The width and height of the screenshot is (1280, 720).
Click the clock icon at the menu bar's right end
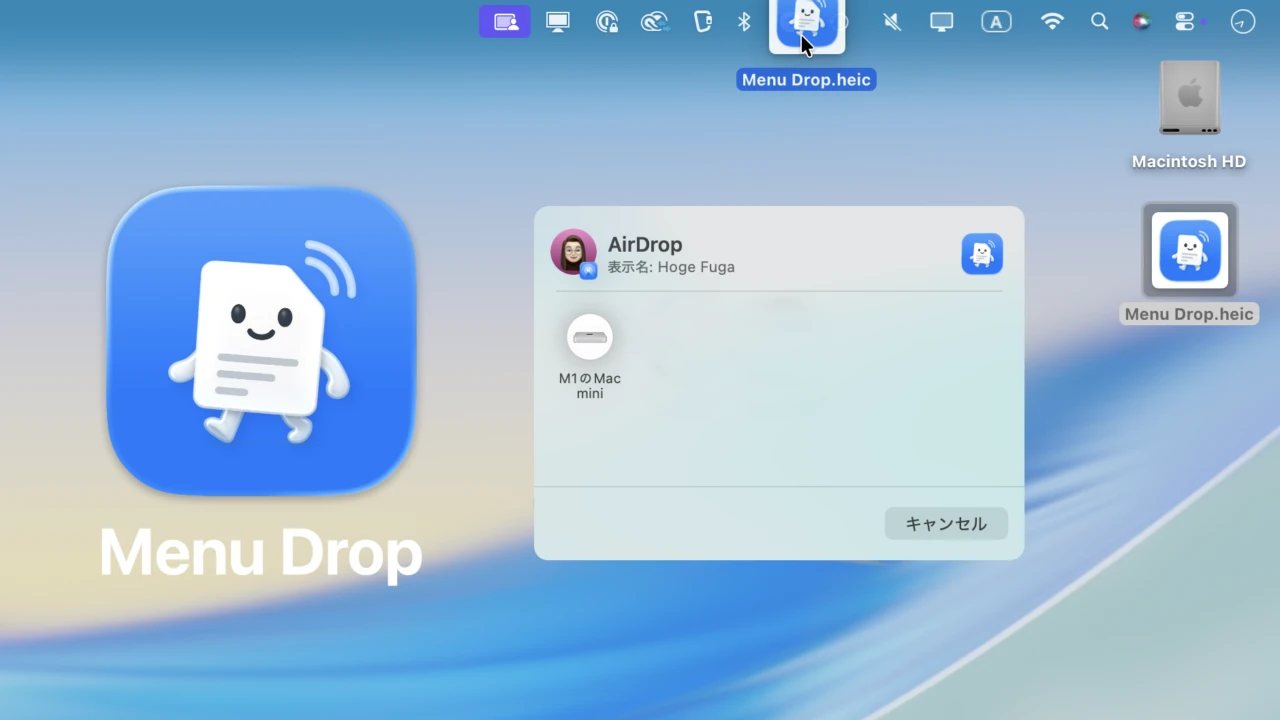[x=1242, y=22]
